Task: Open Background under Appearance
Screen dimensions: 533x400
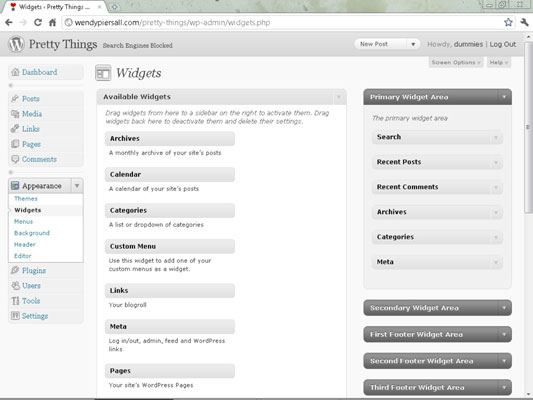Action: 32,233
